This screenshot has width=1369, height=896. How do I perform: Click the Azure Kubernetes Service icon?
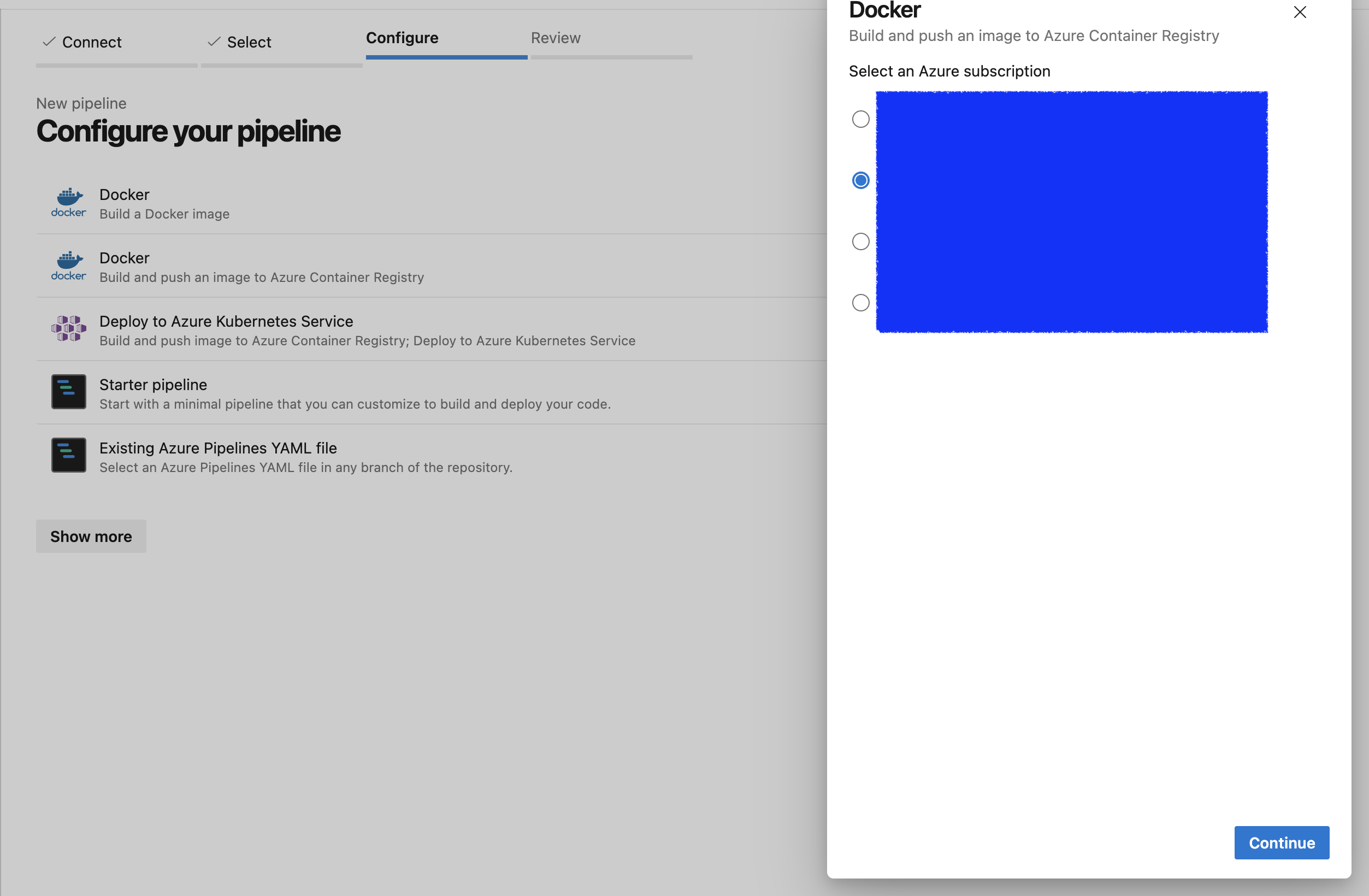(x=68, y=328)
